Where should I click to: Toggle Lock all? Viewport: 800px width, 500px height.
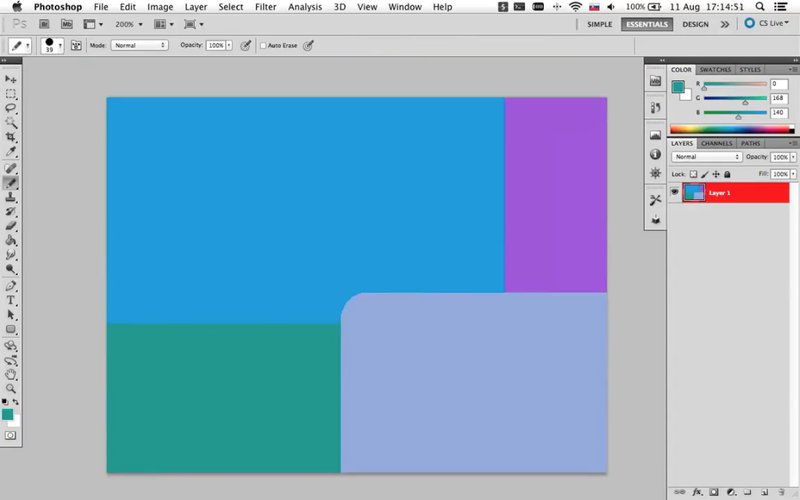727,174
